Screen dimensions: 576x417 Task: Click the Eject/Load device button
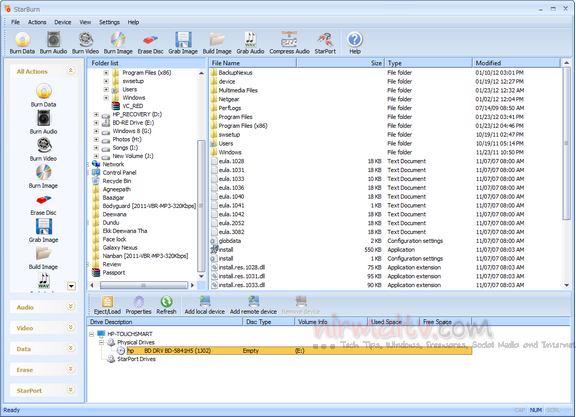click(x=107, y=305)
